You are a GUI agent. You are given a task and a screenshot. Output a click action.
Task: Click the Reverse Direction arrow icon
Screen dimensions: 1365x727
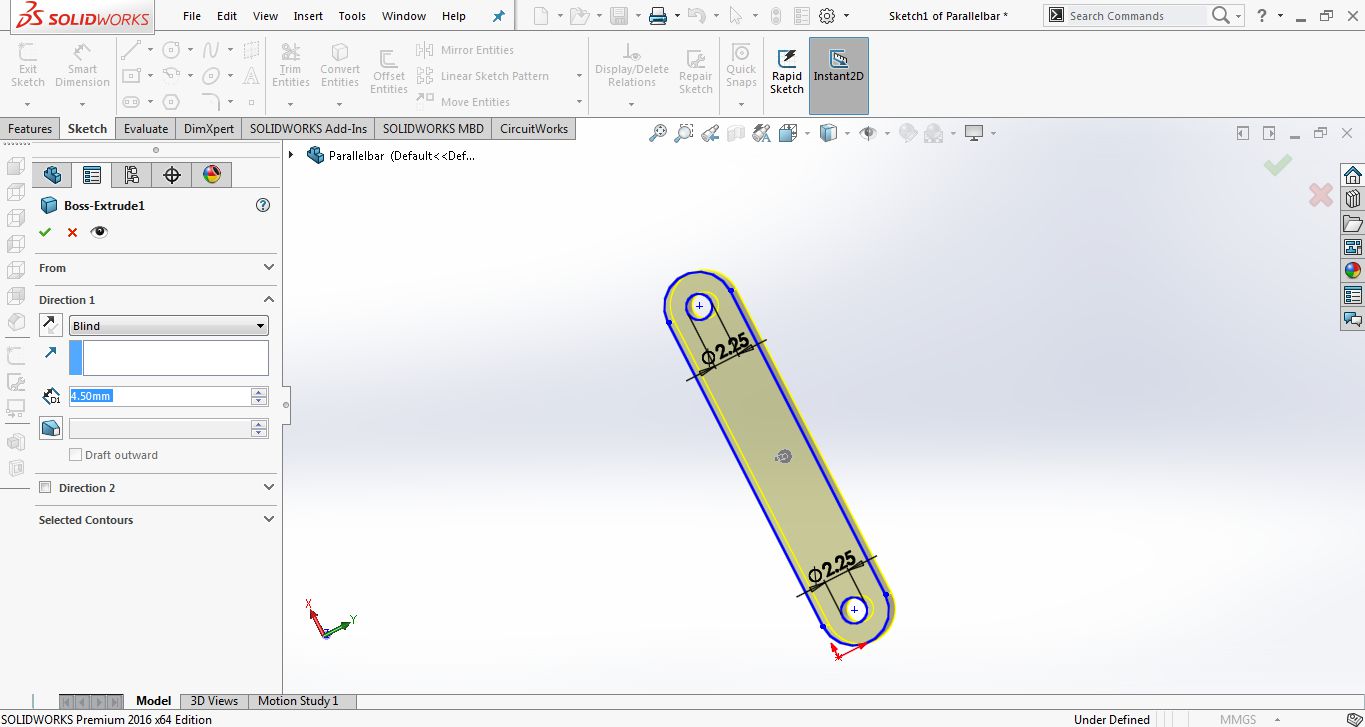[x=50, y=324]
